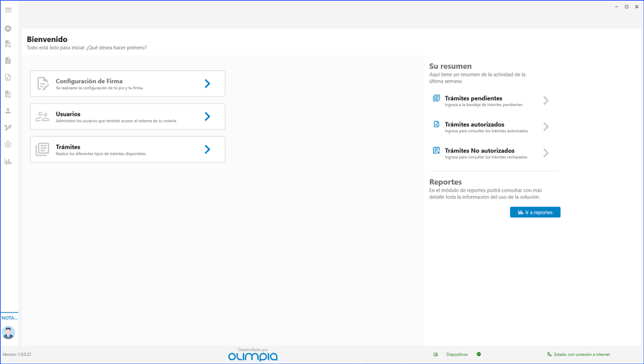The width and height of the screenshot is (644, 364).
Task: Click the Trámites No autorizados icon
Action: click(436, 150)
